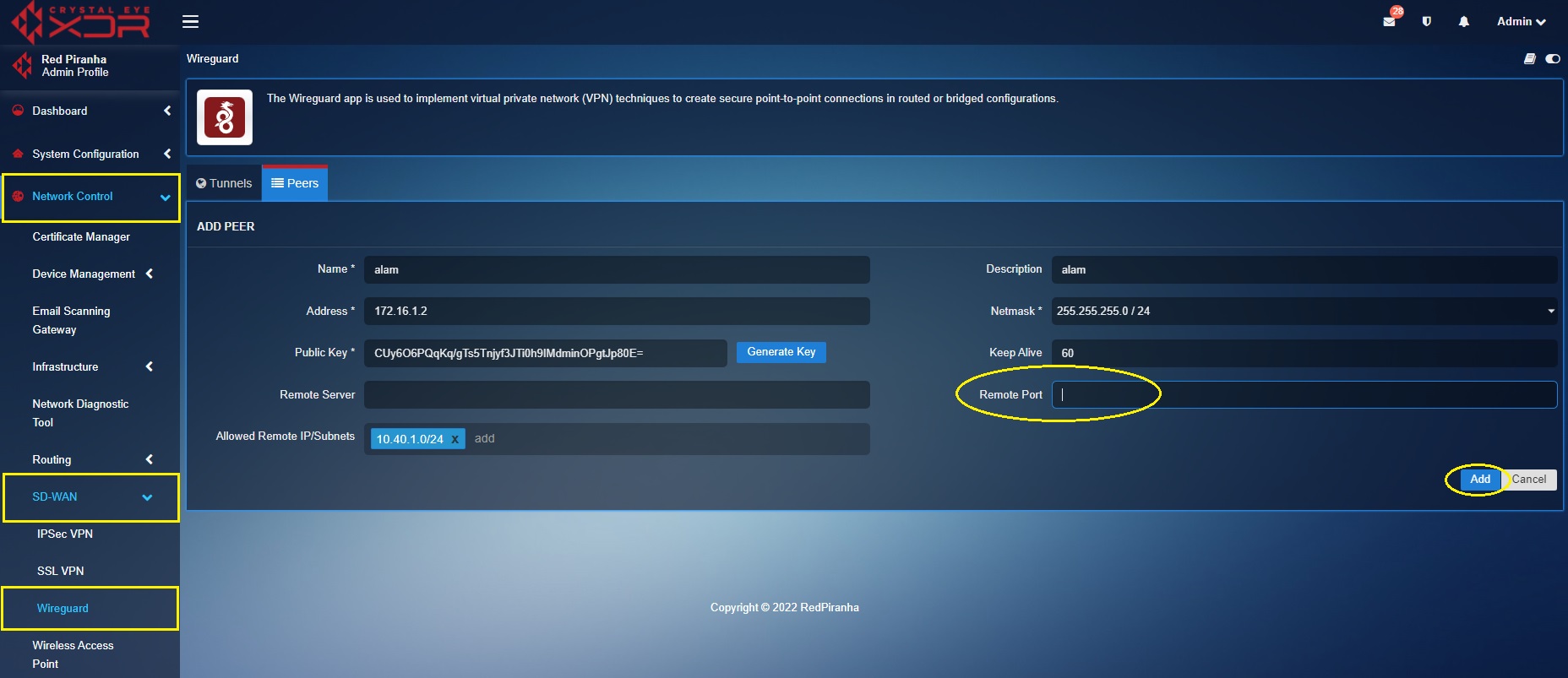Click the Cancel button
Image resolution: width=1568 pixels, height=678 pixels.
(x=1529, y=479)
